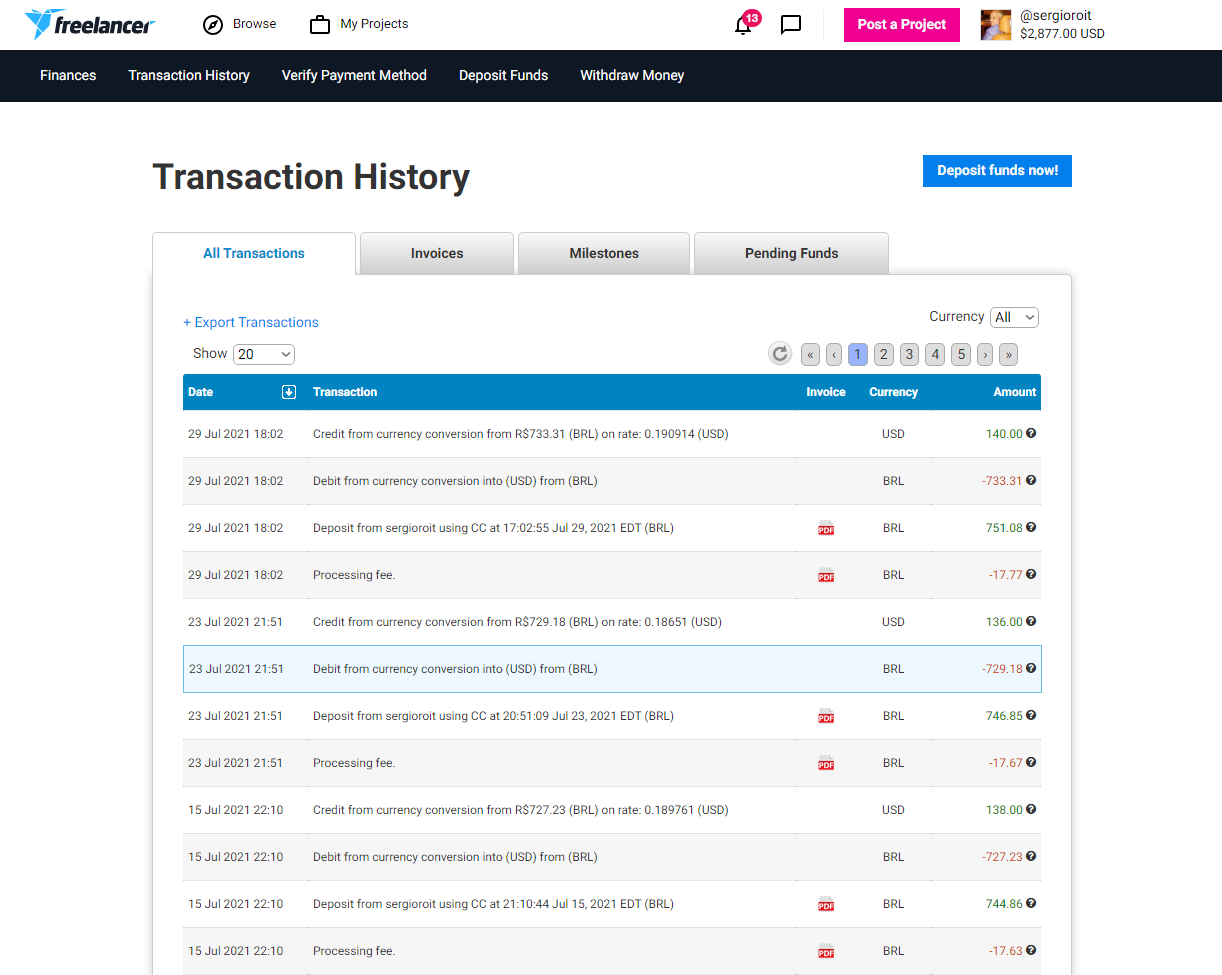Open Withdraw Money navigation item
This screenshot has height=975, width=1222.
tap(632, 75)
